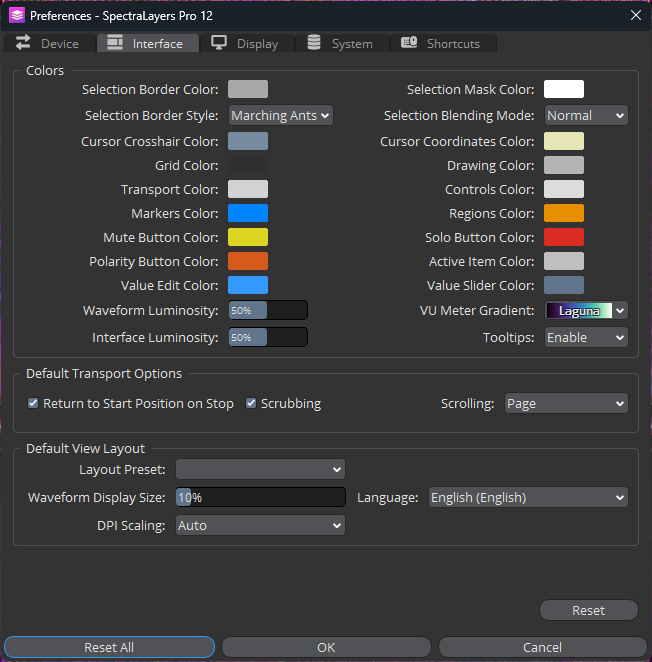Open the Display tab

coord(247,43)
